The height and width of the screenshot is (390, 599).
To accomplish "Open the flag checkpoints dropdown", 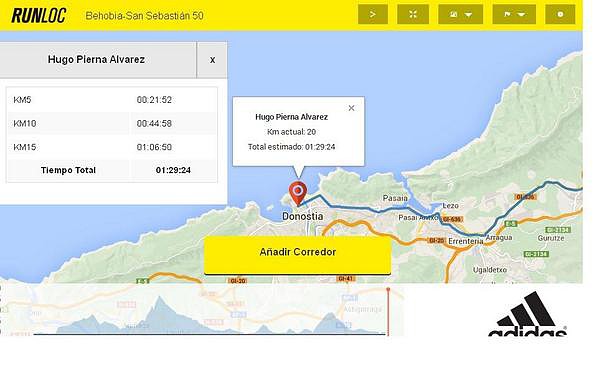I will pyautogui.click(x=514, y=15).
